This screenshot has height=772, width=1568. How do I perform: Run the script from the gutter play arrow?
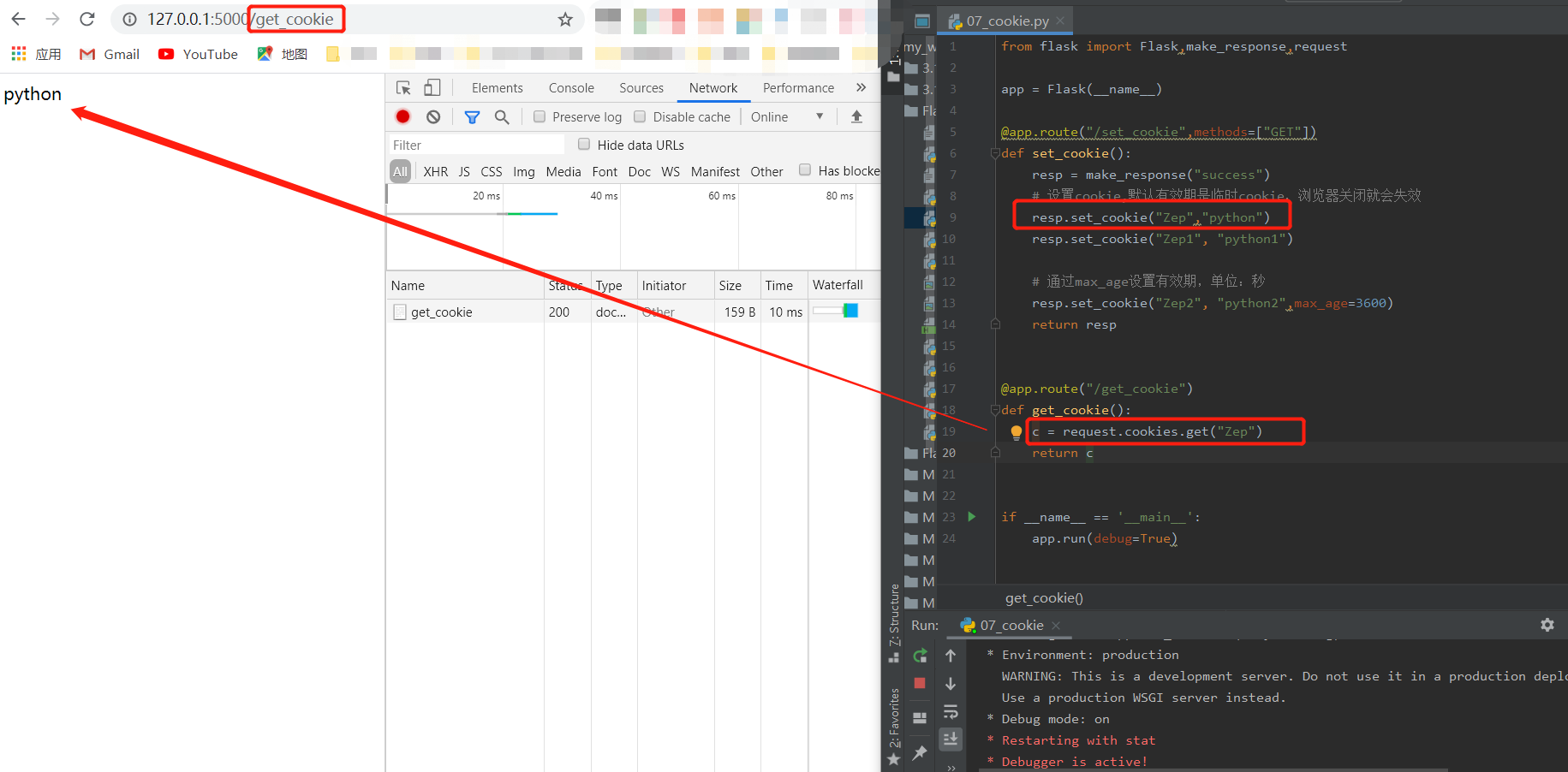click(x=972, y=516)
